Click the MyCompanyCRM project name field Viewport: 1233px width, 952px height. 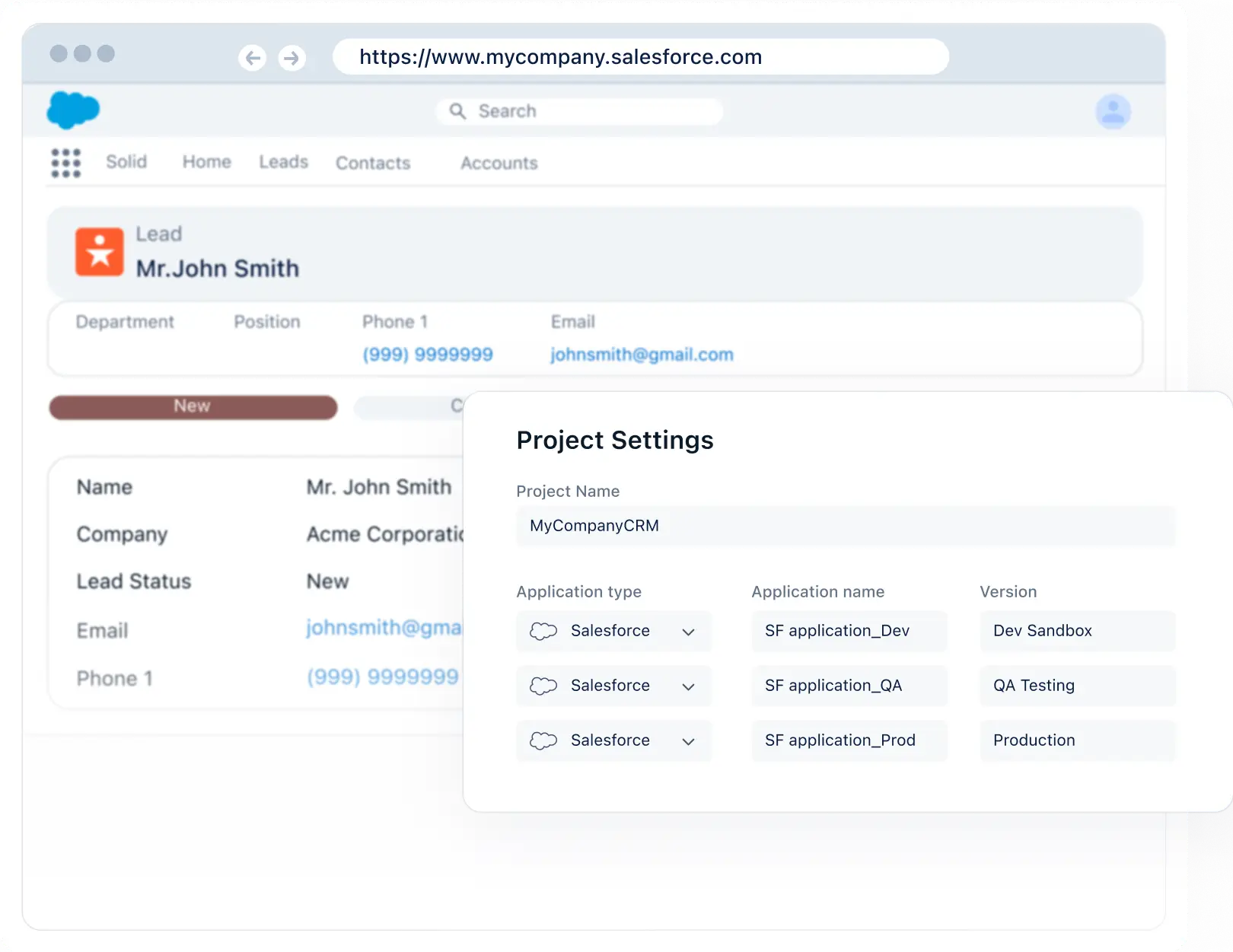click(x=845, y=526)
